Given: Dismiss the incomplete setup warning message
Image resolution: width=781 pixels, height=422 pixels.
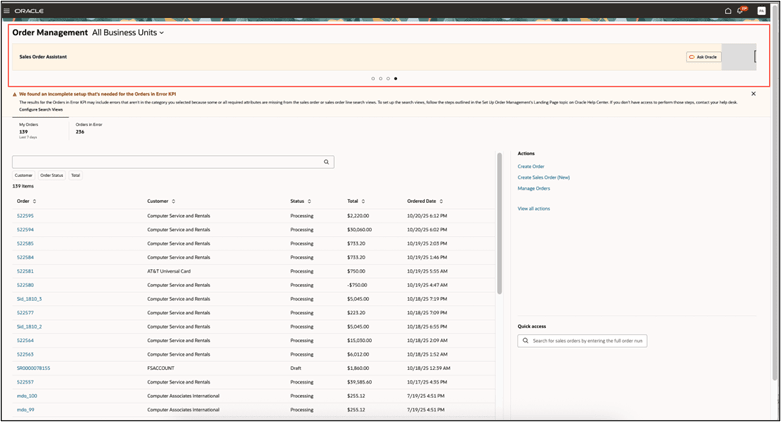Looking at the screenshot, I should [753, 94].
